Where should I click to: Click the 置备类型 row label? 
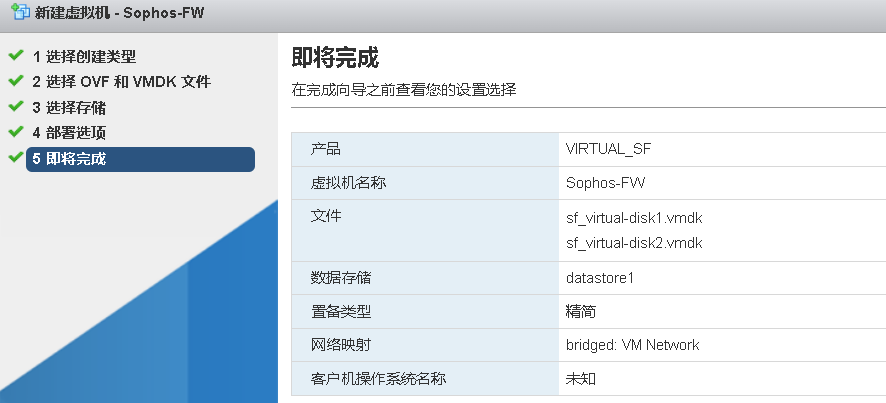pyautogui.click(x=341, y=311)
